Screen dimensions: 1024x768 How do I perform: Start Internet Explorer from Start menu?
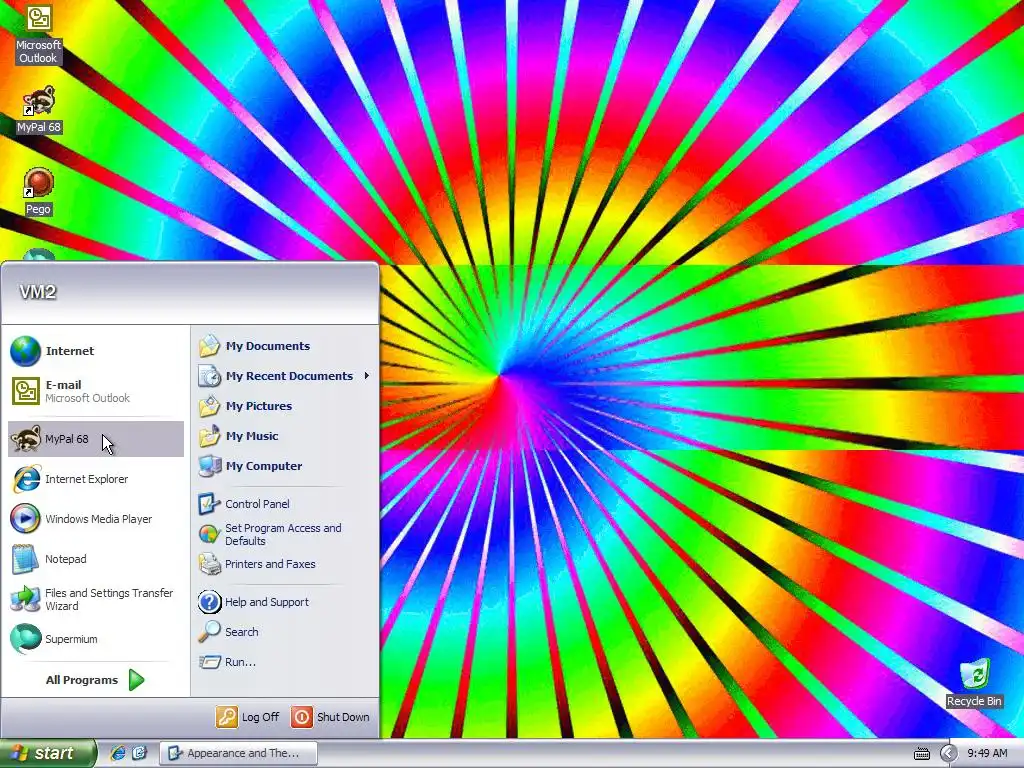[96, 479]
